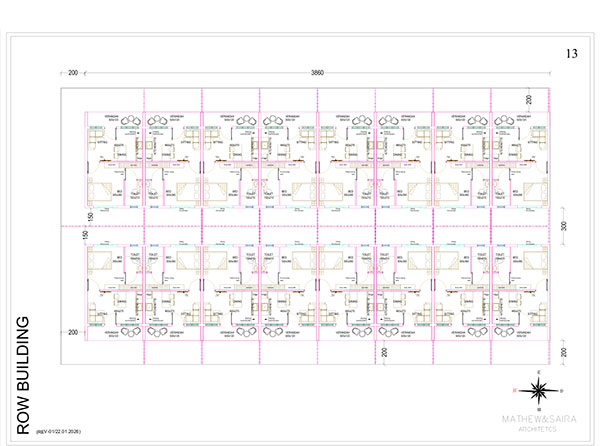600x446 pixels.
Task: Click the lower 150 dimension on left
Action: coord(89,236)
